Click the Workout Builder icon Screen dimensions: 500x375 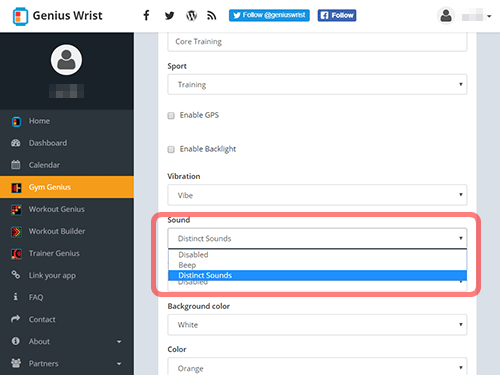(x=16, y=232)
